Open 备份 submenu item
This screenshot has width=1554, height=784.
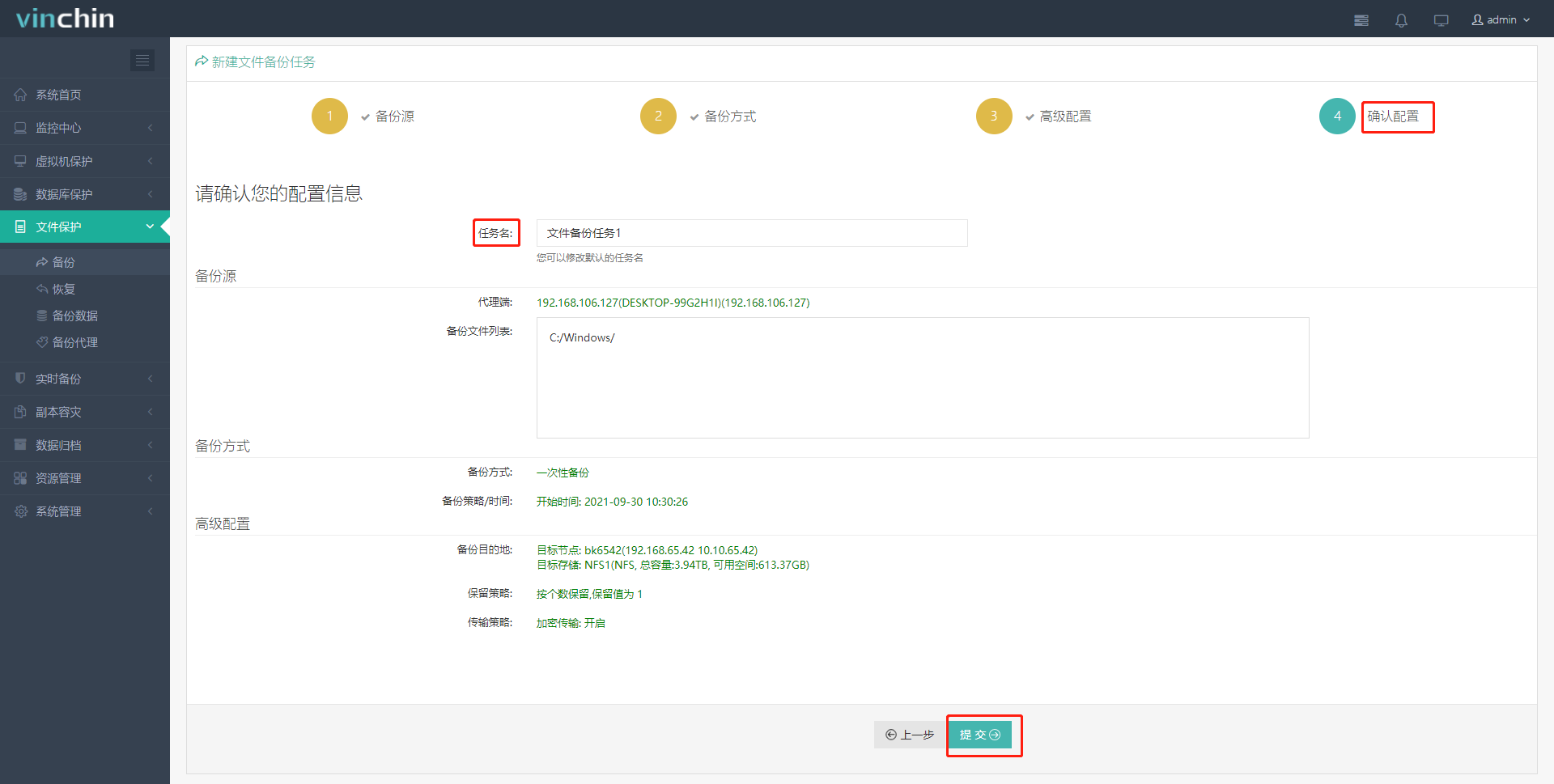pos(85,262)
